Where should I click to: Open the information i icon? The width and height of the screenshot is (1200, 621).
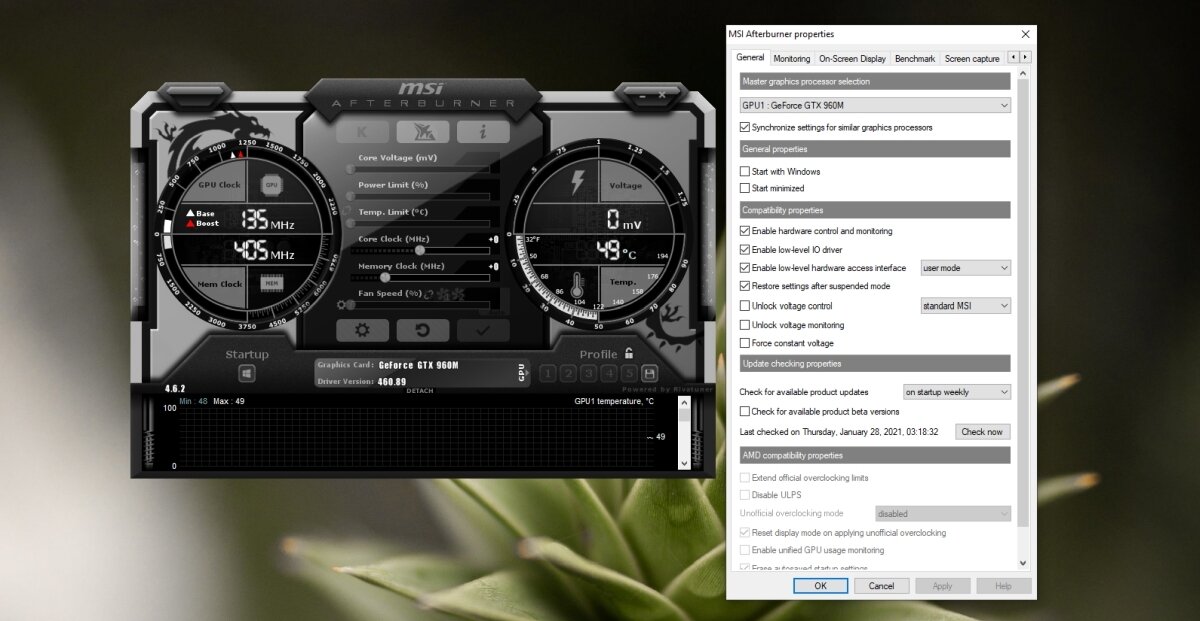pos(483,132)
